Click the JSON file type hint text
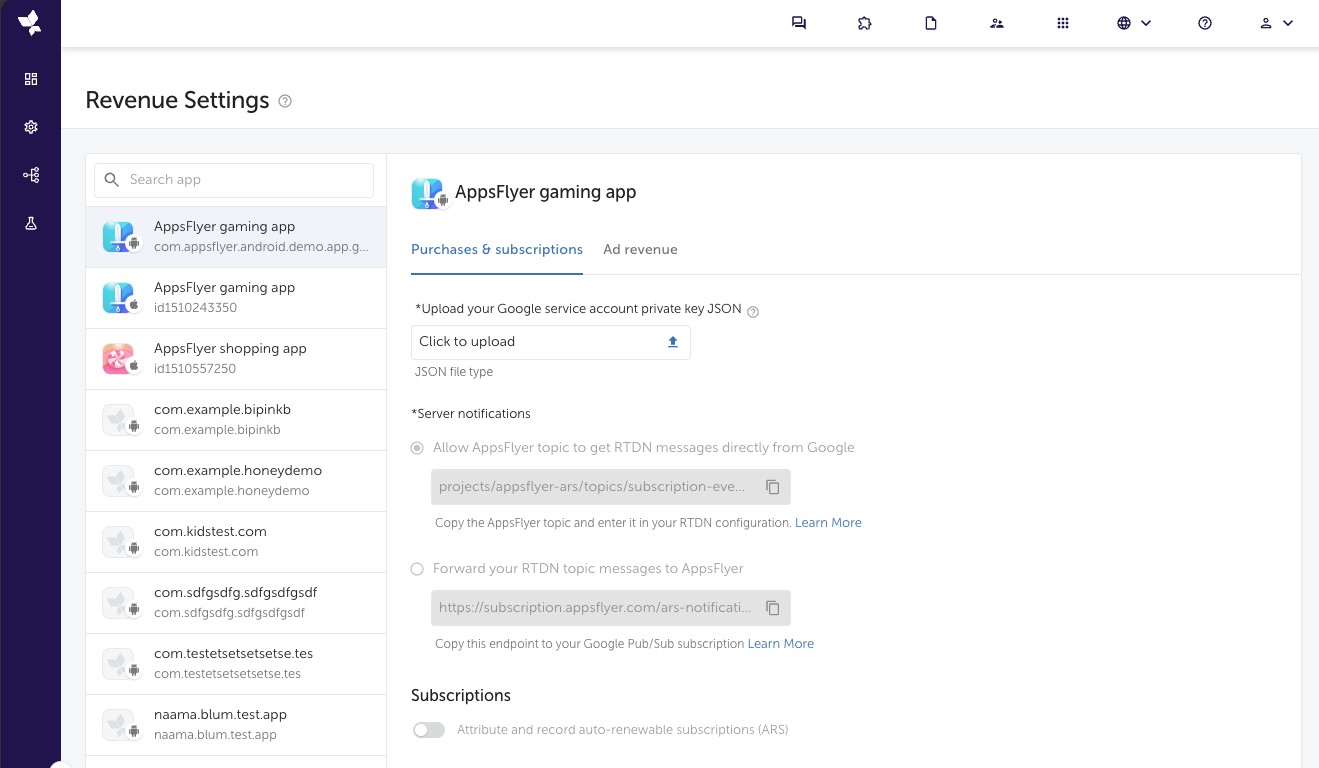Viewport: 1319px width, 768px height. click(x=454, y=372)
